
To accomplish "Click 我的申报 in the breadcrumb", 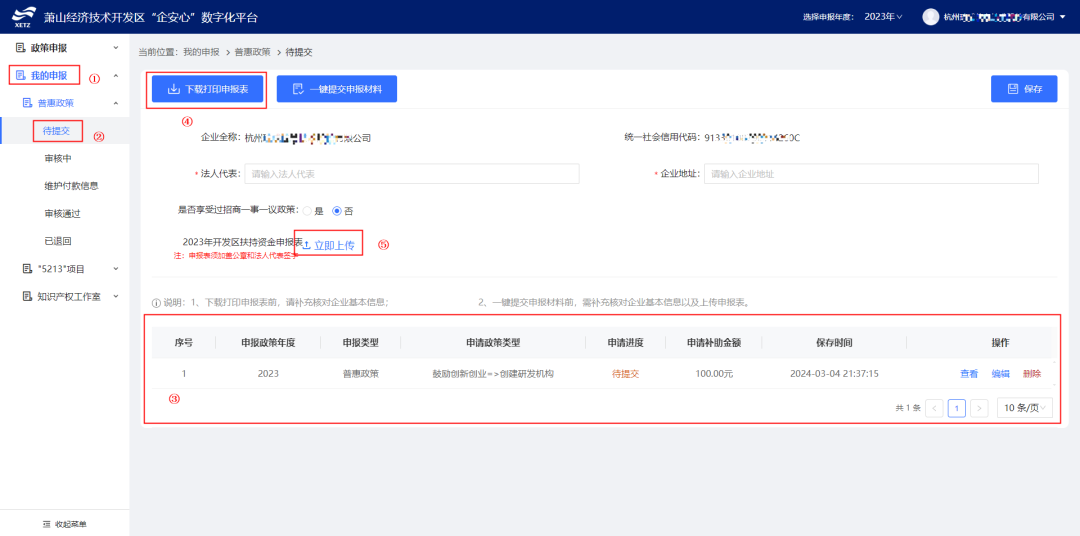I will [202, 52].
